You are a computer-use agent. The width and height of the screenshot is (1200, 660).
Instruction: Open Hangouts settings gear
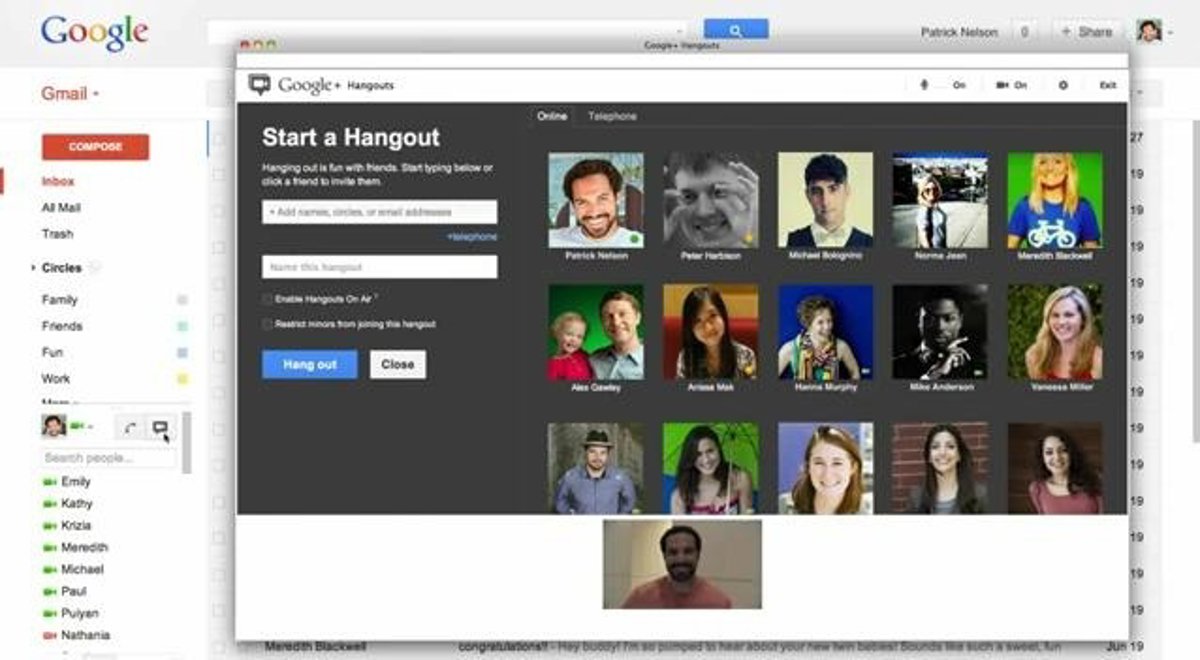(x=1062, y=85)
